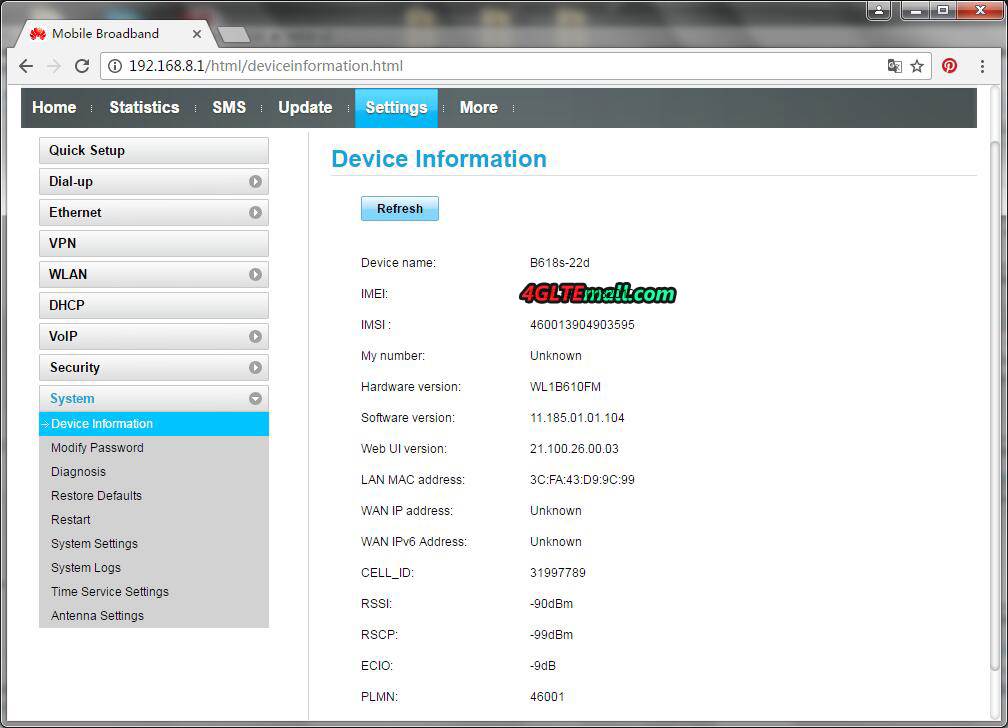Close the Mobile Broadband browser tab
This screenshot has width=1008, height=728.
click(197, 33)
